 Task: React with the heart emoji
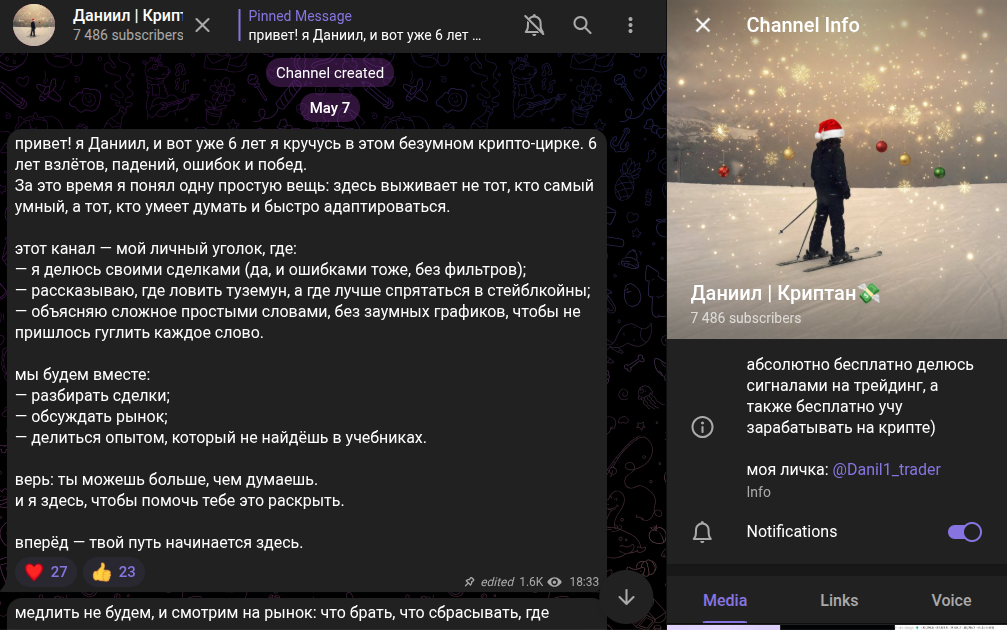click(46, 571)
